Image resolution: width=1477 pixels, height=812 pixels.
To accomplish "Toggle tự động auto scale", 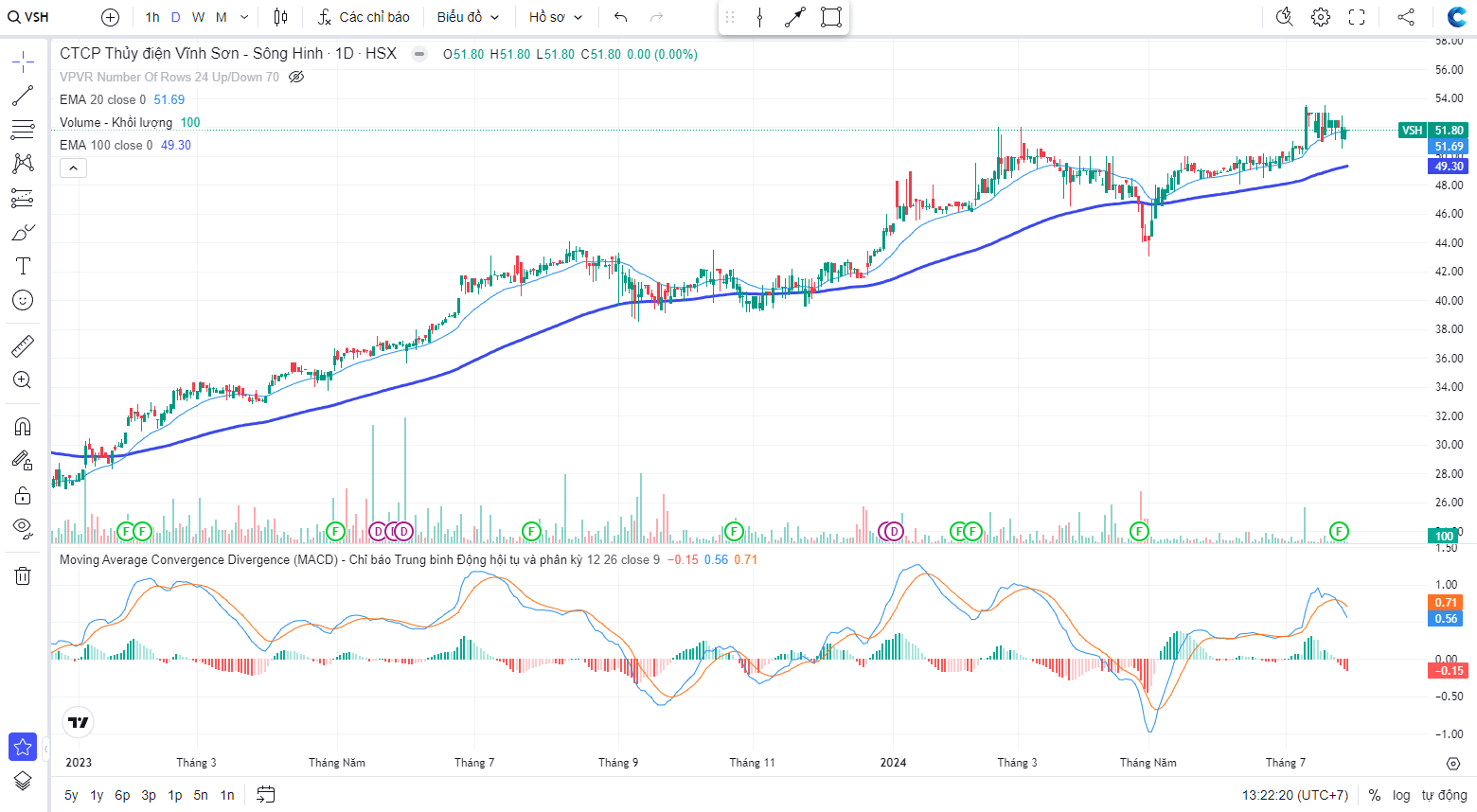I will point(1444,795).
